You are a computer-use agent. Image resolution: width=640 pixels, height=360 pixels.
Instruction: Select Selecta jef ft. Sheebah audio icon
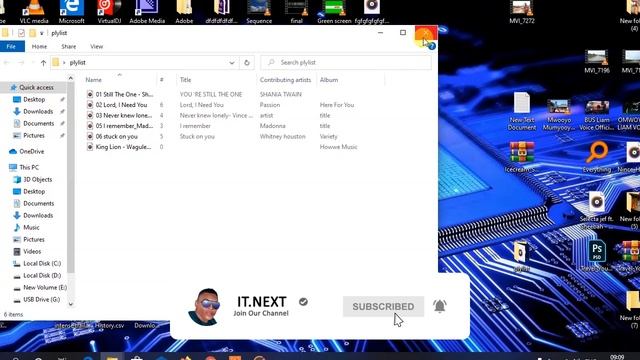tap(597, 210)
